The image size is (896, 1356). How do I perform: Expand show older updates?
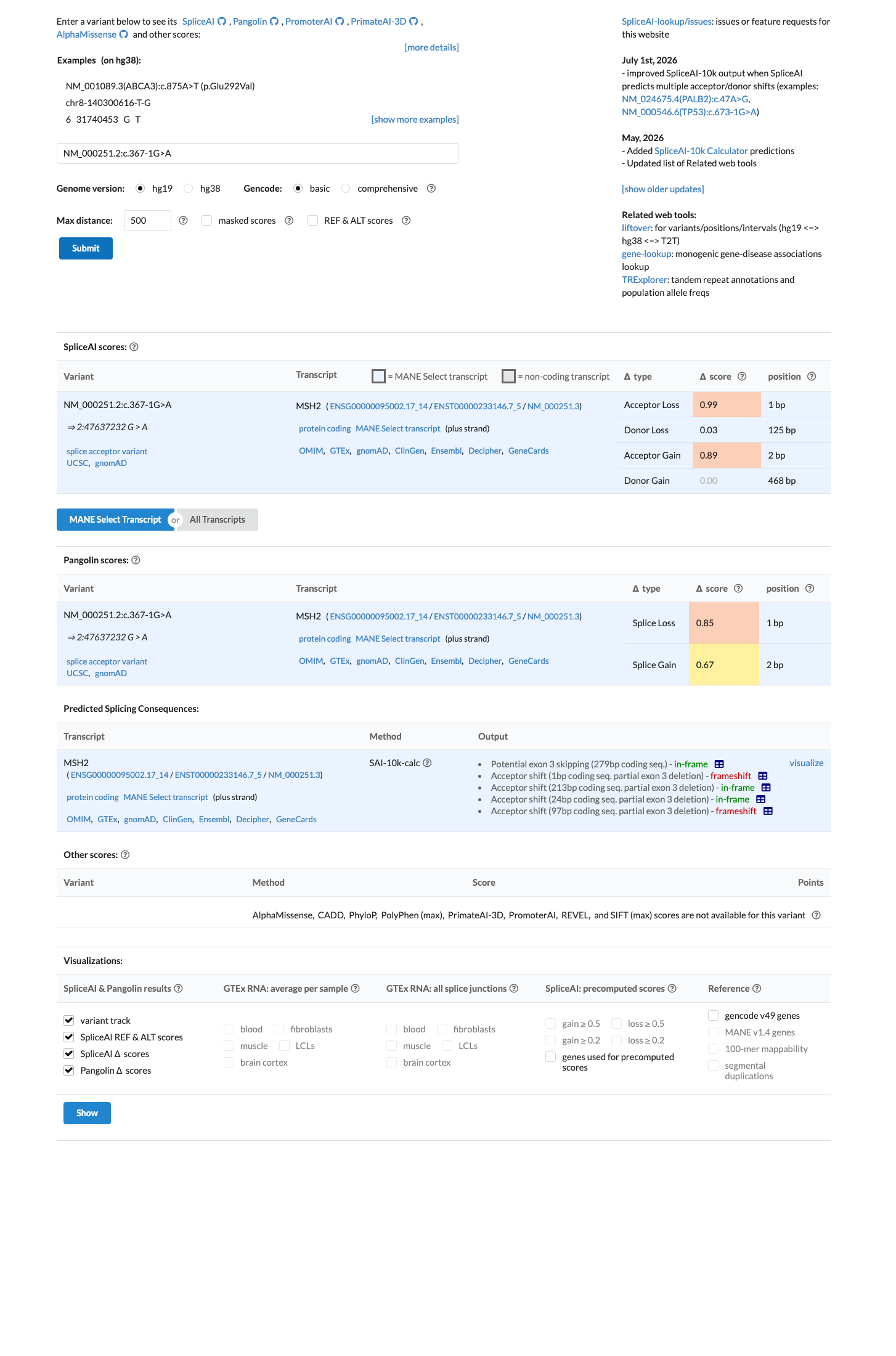[663, 189]
